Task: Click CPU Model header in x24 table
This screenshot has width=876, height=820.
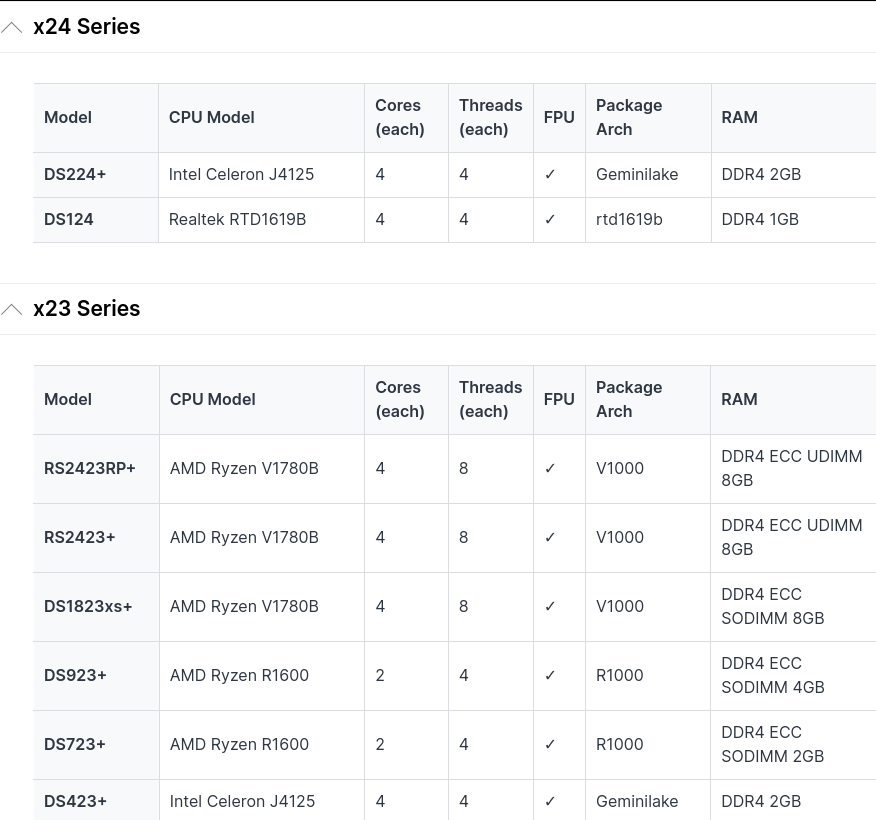Action: (x=212, y=118)
